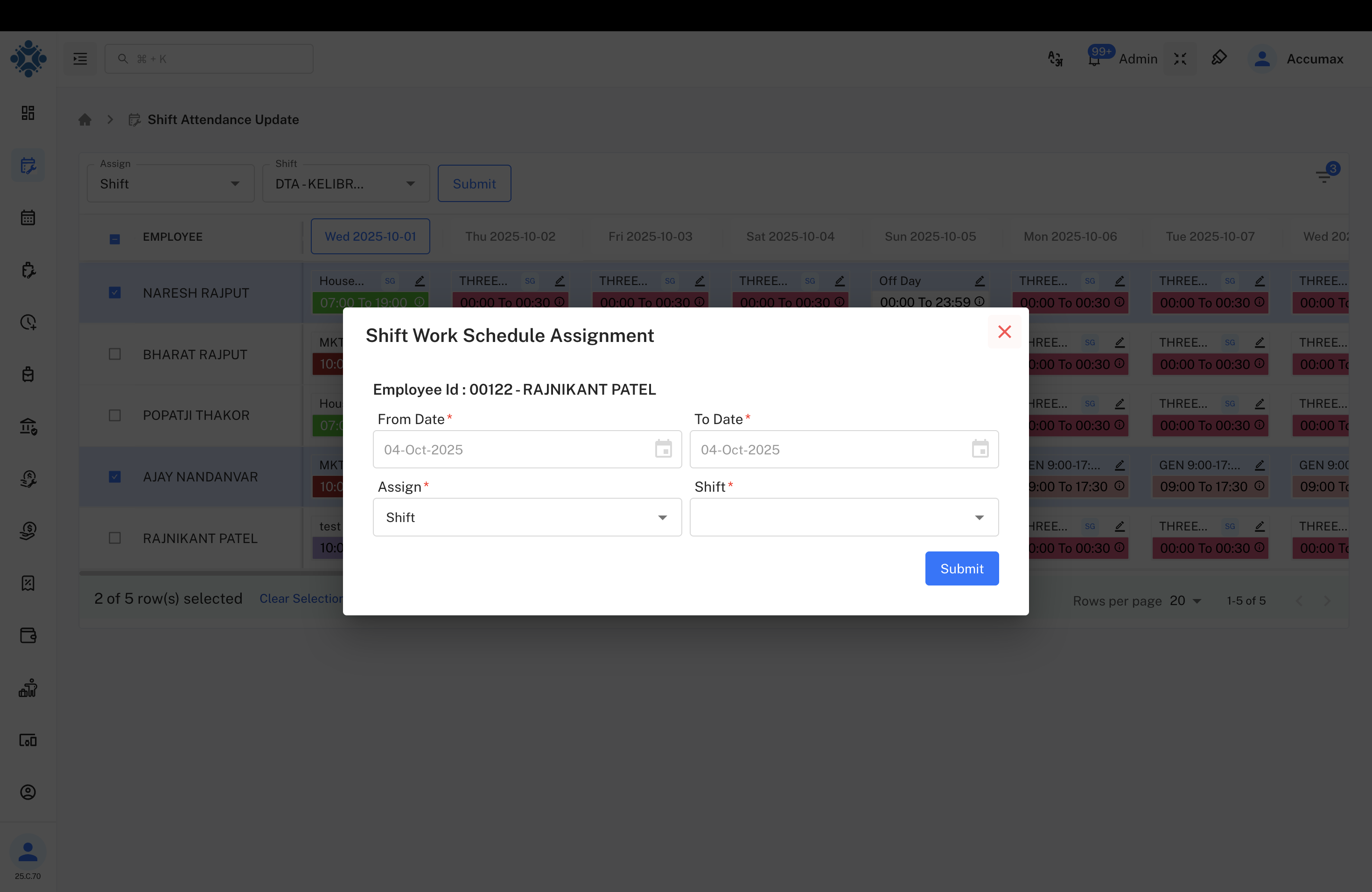Click the collapse fullscreen icon next to Admin
This screenshot has height=892, width=1372.
1180,58
